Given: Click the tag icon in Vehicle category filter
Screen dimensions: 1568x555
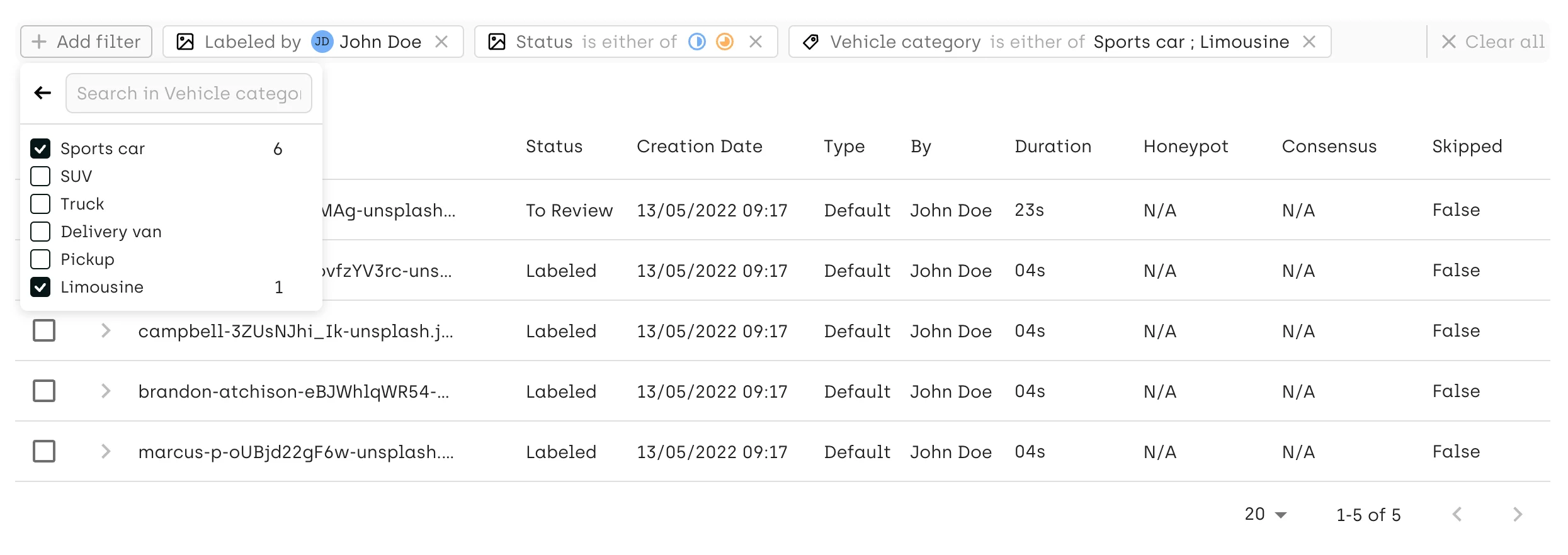Looking at the screenshot, I should click(x=811, y=42).
